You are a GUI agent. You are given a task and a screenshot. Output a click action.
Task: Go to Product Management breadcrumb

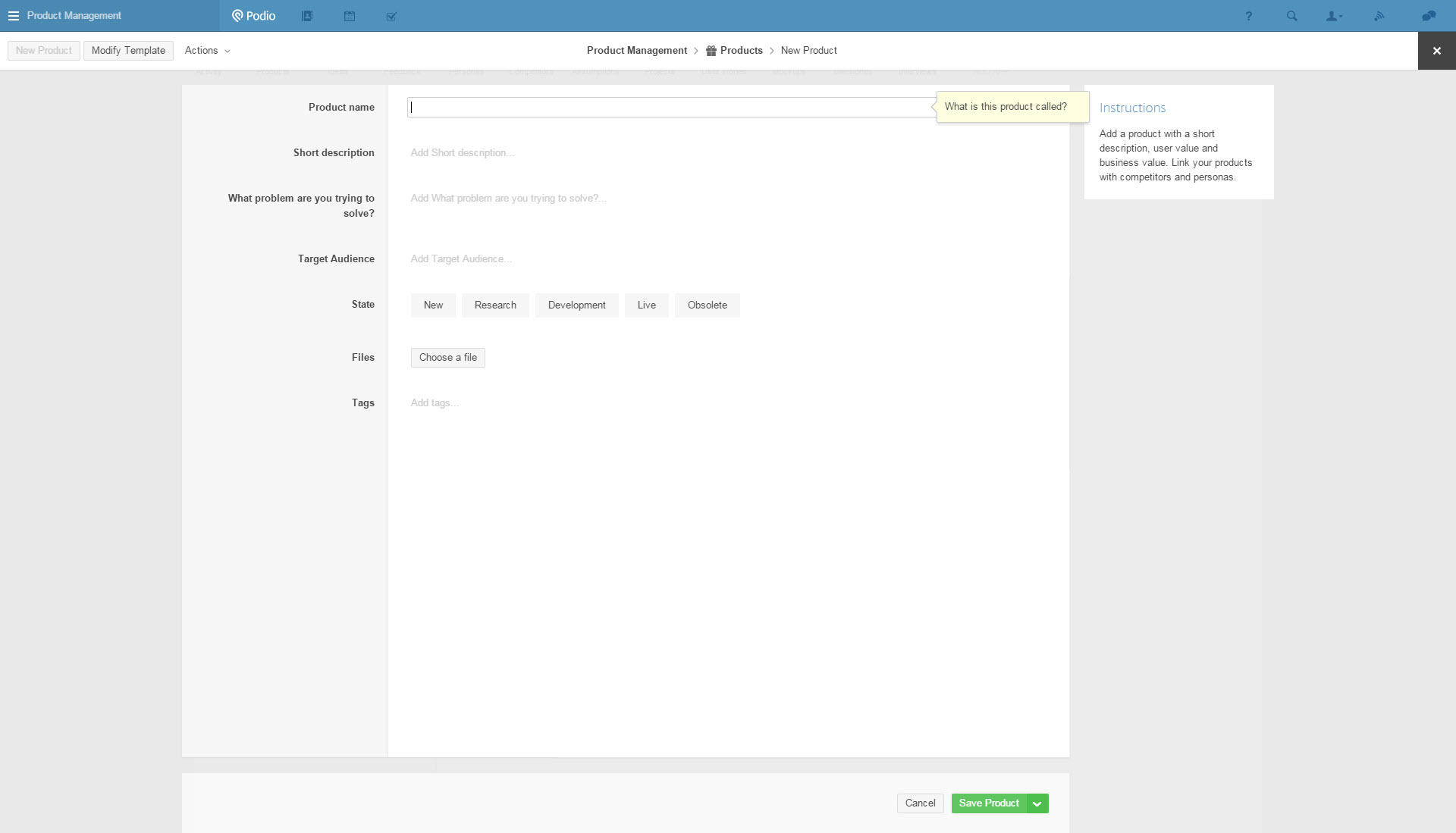(x=636, y=51)
